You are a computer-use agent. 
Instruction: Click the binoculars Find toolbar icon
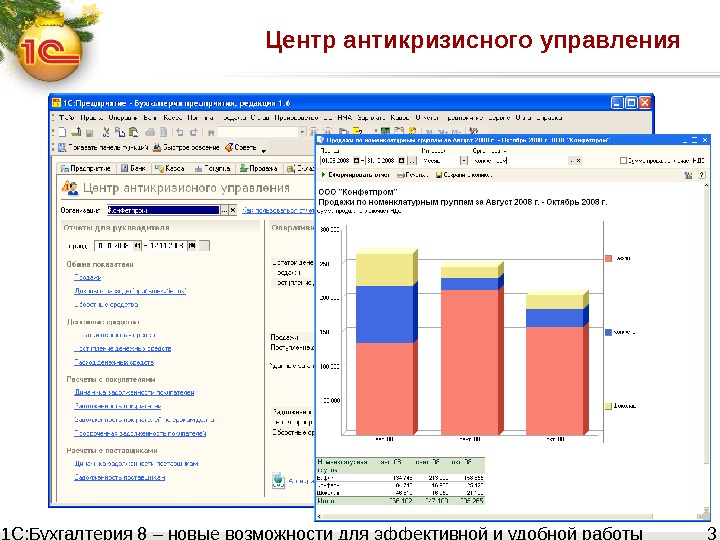(x=211, y=133)
